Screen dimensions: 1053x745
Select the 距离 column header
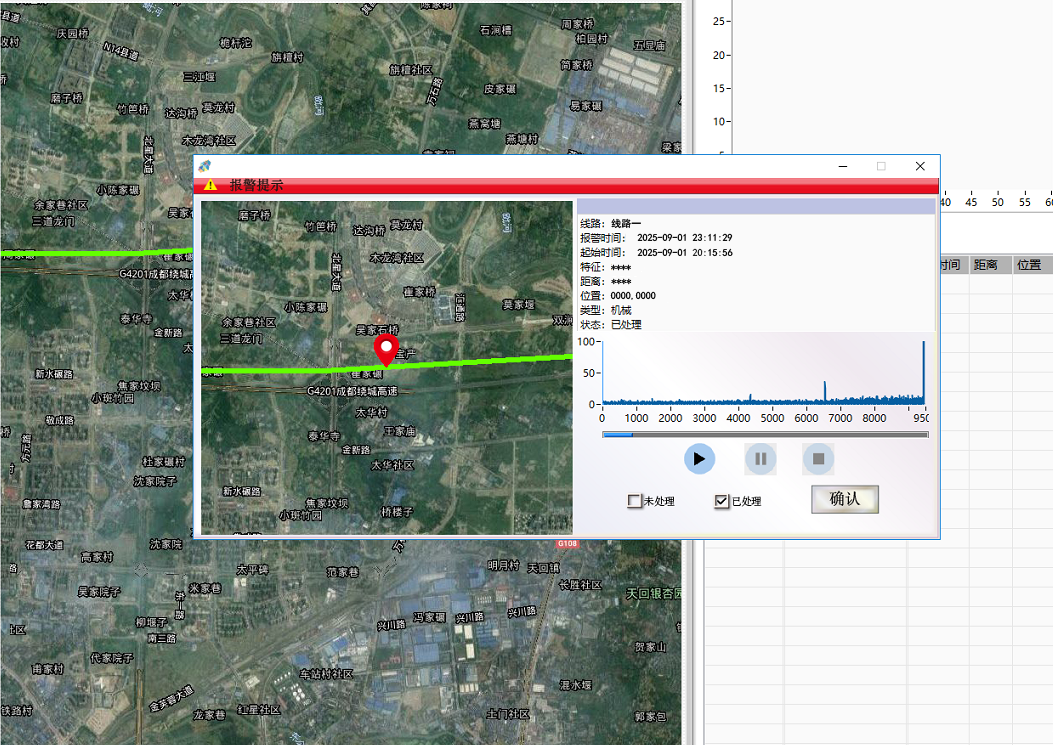point(985,265)
